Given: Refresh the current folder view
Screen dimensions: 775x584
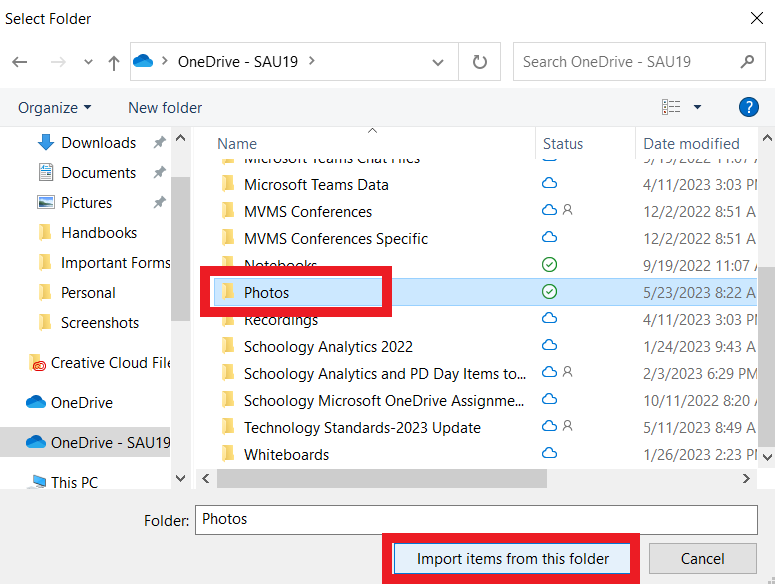Looking at the screenshot, I should point(479,62).
